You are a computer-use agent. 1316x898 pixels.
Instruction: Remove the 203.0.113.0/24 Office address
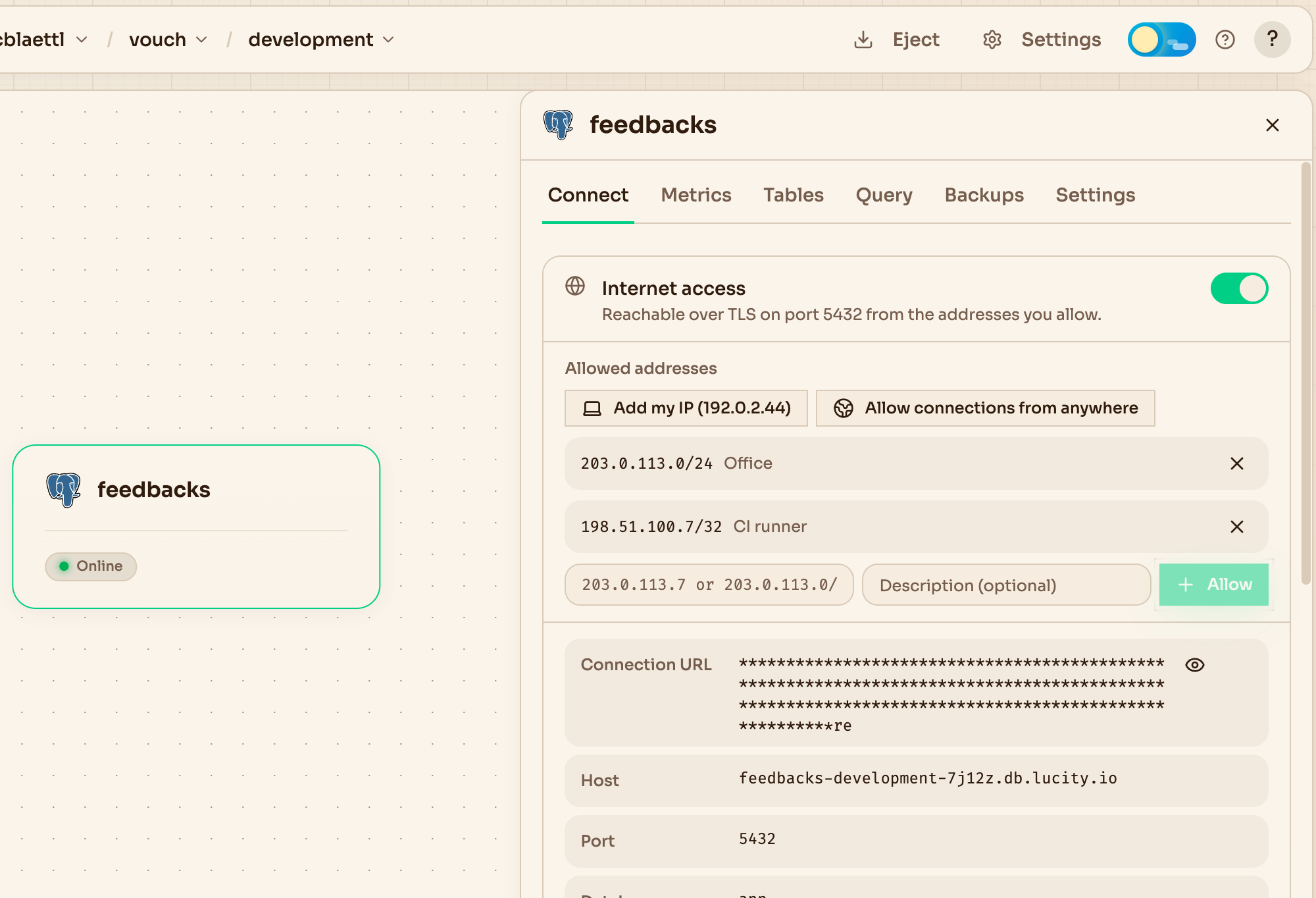pos(1236,463)
